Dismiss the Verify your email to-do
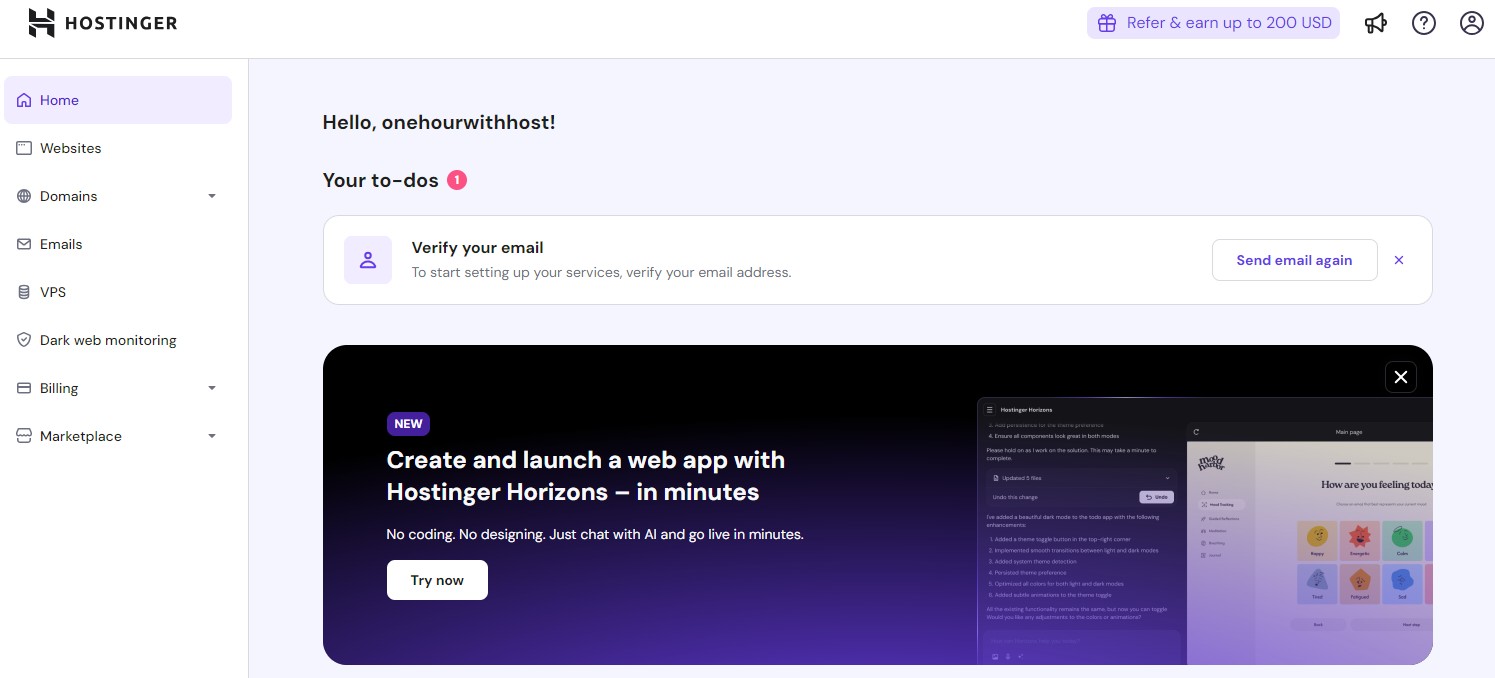 pos(1399,260)
